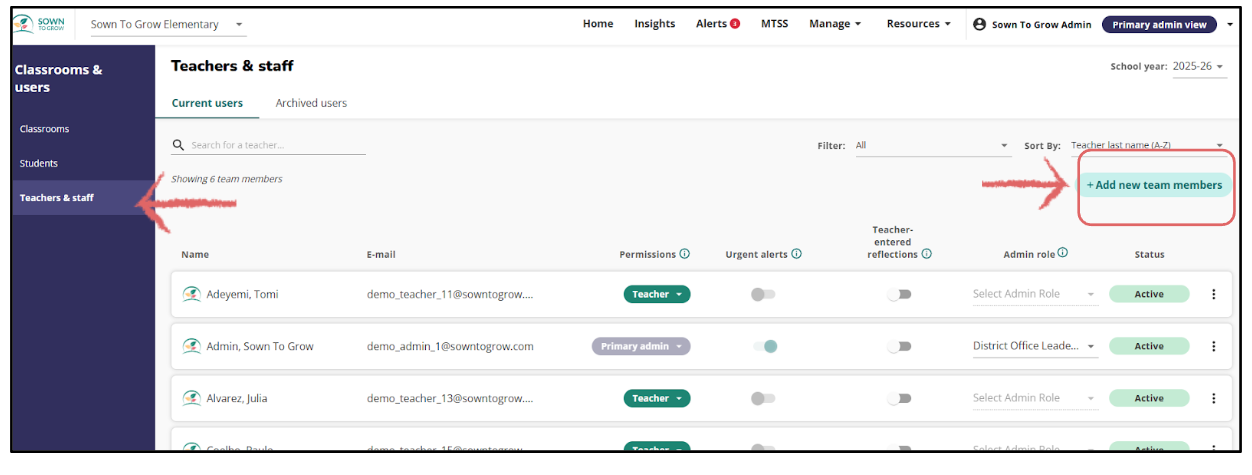Click the Primary admin view button
Screen dimensions: 1252x475
click(1159, 24)
